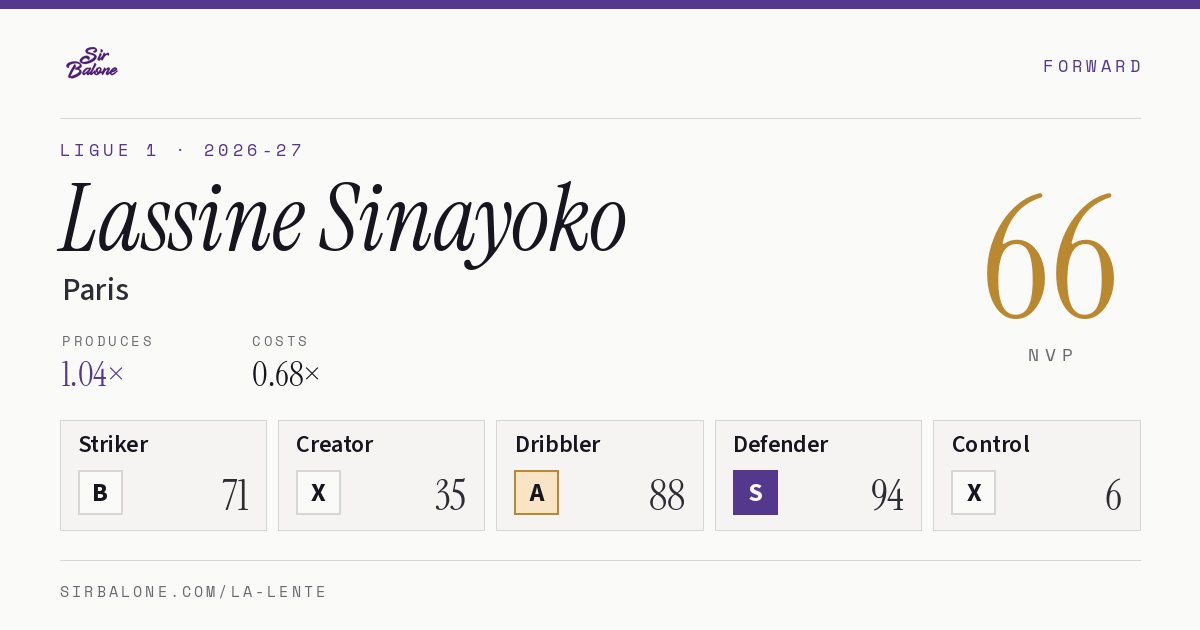The width and height of the screenshot is (1200, 630).
Task: Click the LIGUE 1 · 2026-27 header
Action: (x=182, y=150)
